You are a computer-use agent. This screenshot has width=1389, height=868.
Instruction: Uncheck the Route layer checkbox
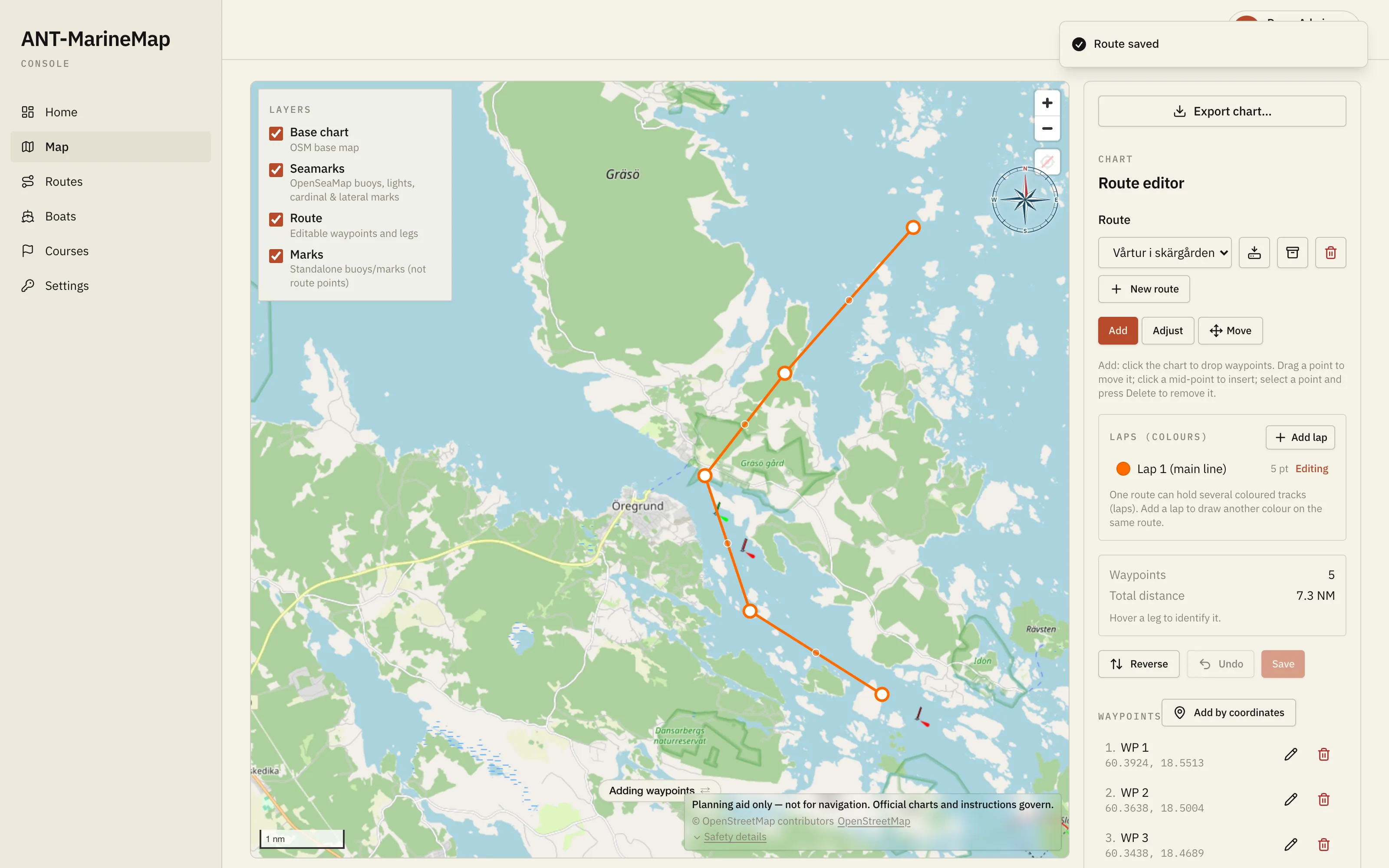tap(276, 219)
